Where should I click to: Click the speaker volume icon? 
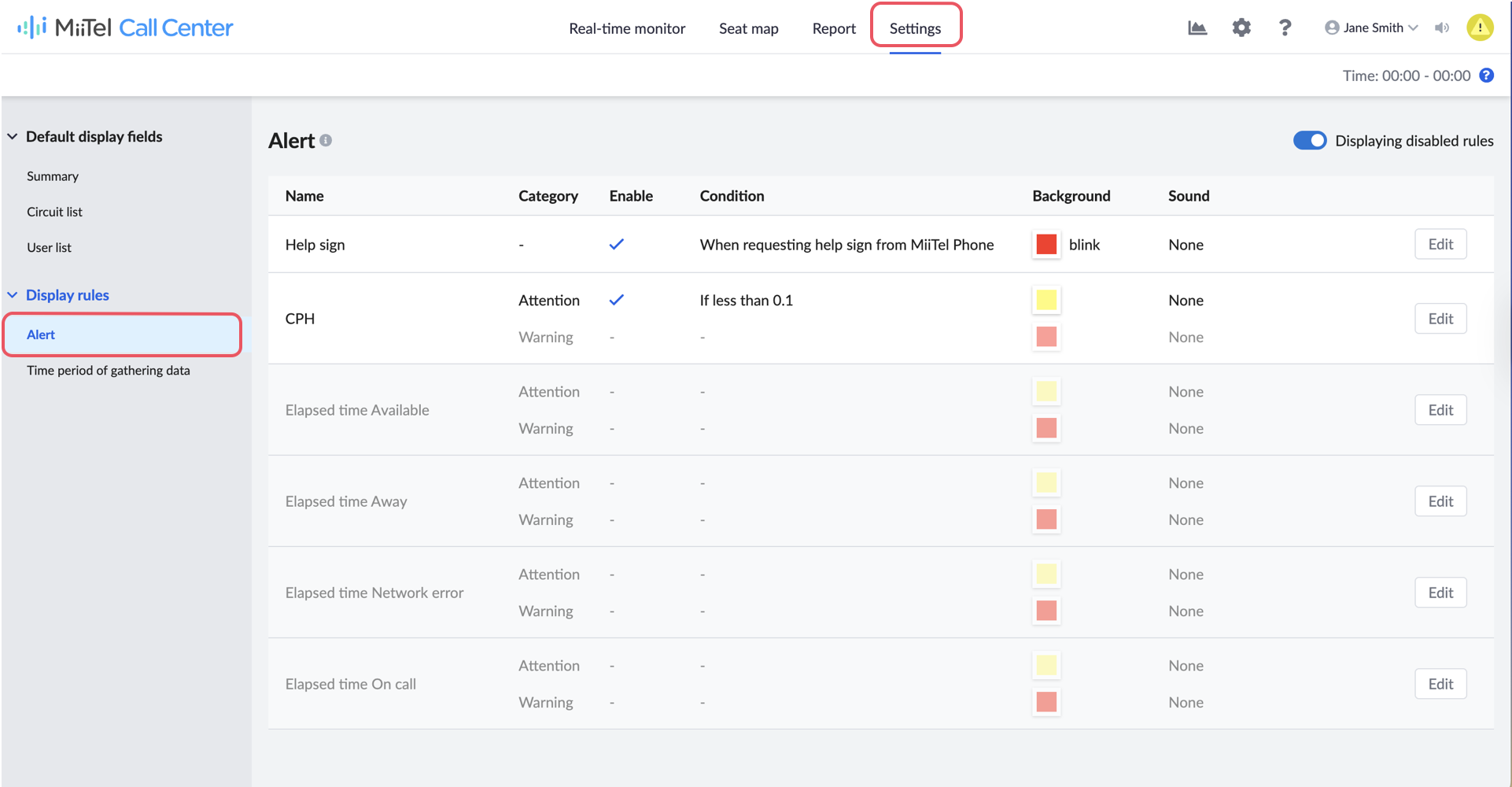coord(1442,28)
